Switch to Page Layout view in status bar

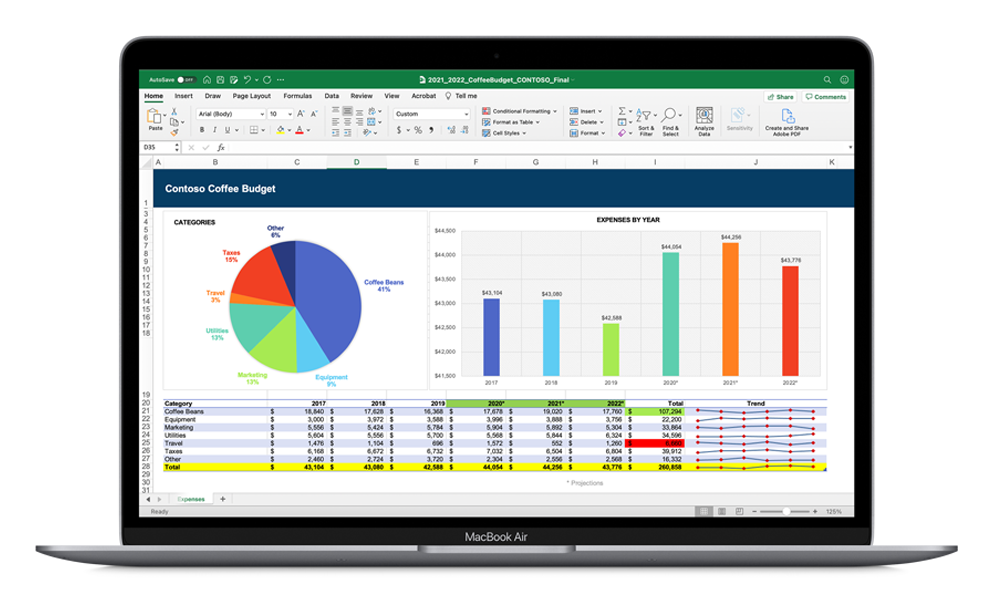(721, 511)
